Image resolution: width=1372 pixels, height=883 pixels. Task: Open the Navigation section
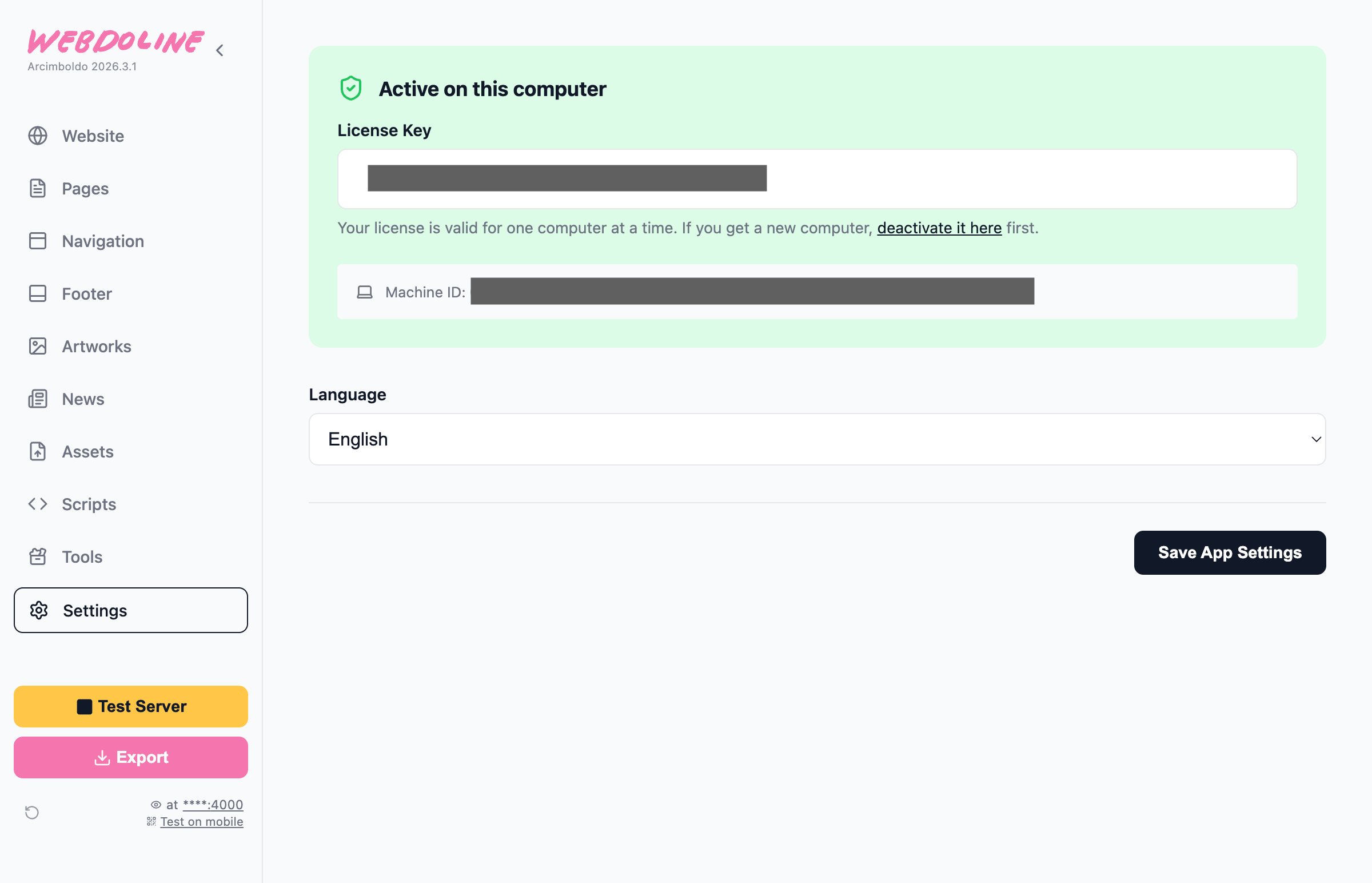[103, 241]
